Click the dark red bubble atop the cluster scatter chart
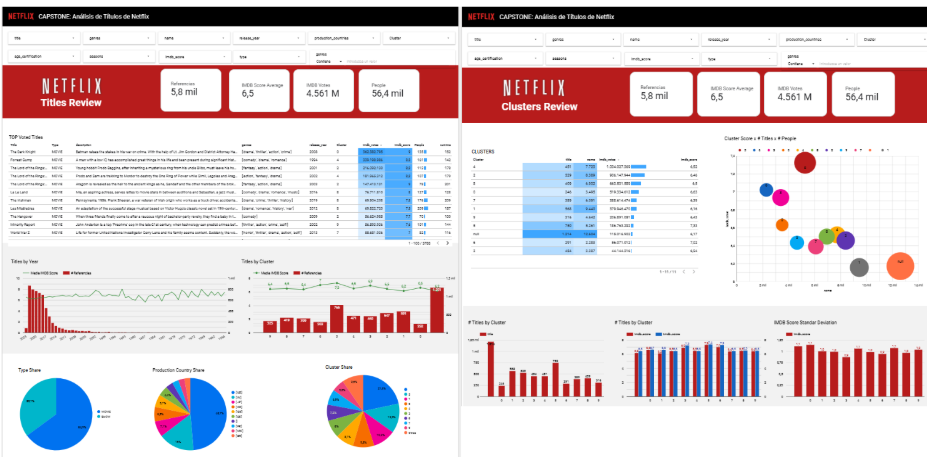927x457 pixels. 805,162
